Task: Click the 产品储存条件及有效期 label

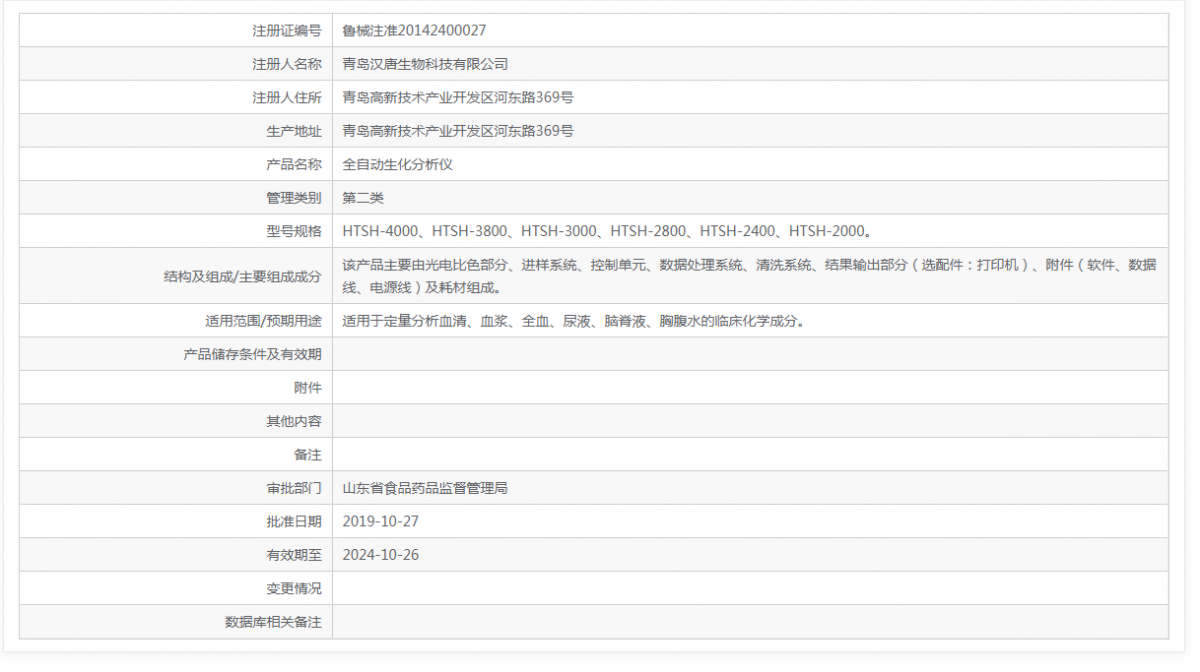Action: (253, 354)
